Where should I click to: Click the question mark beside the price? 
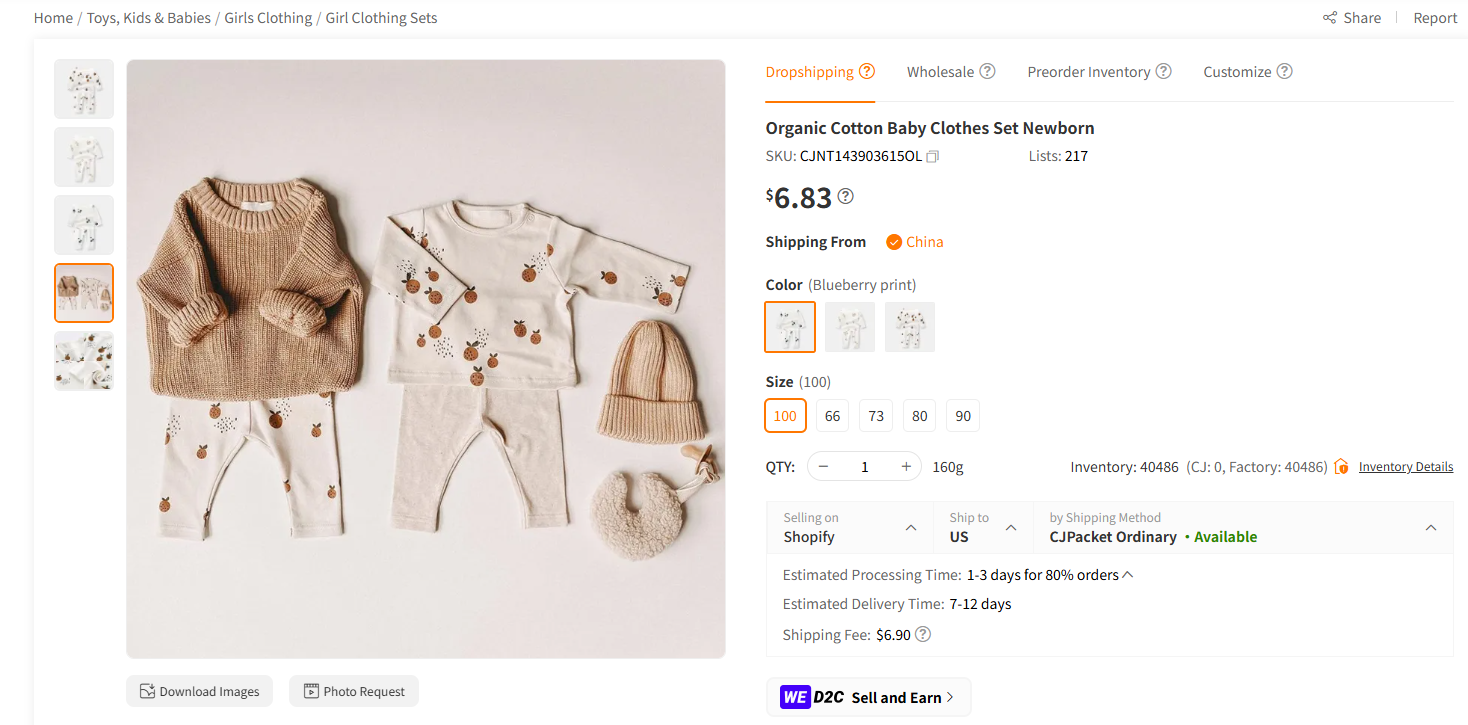coord(845,196)
